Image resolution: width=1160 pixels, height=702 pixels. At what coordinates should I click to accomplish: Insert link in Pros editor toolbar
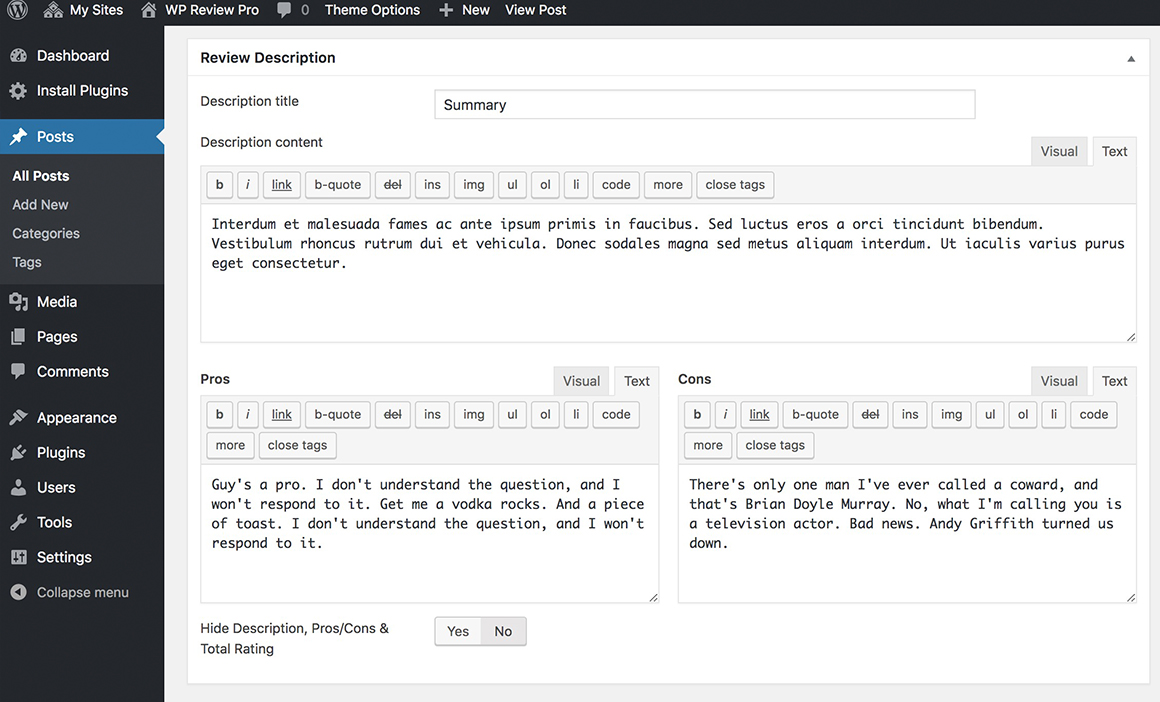click(x=281, y=415)
